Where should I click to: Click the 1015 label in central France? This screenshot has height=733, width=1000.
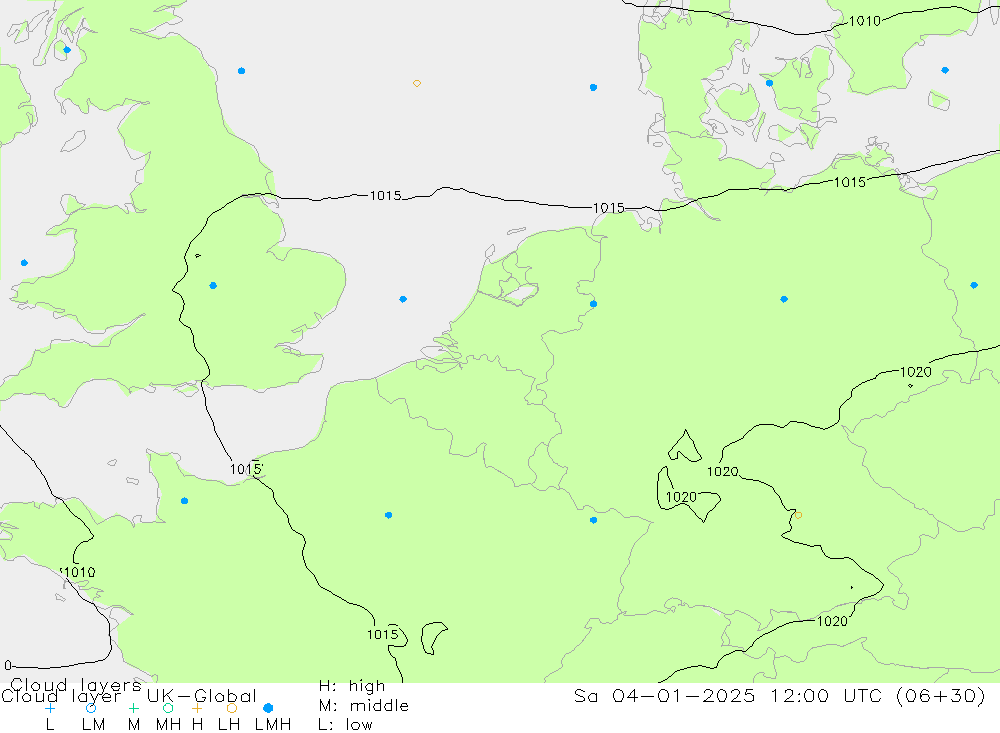(383, 634)
